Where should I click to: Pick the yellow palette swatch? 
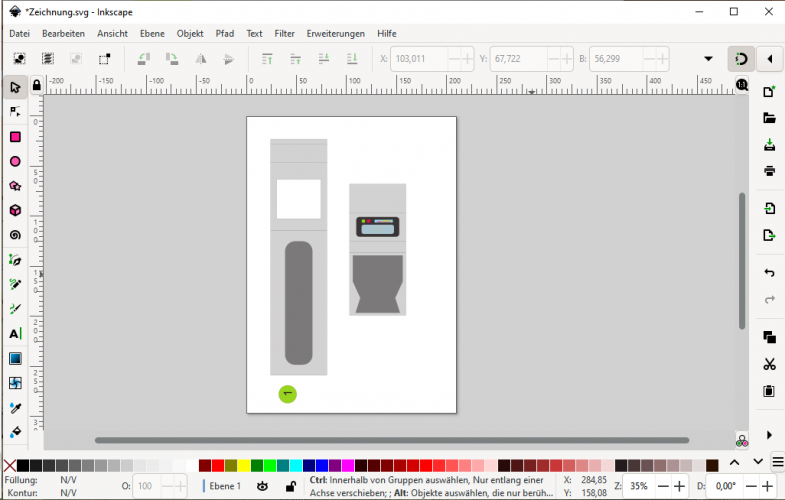tap(244, 466)
